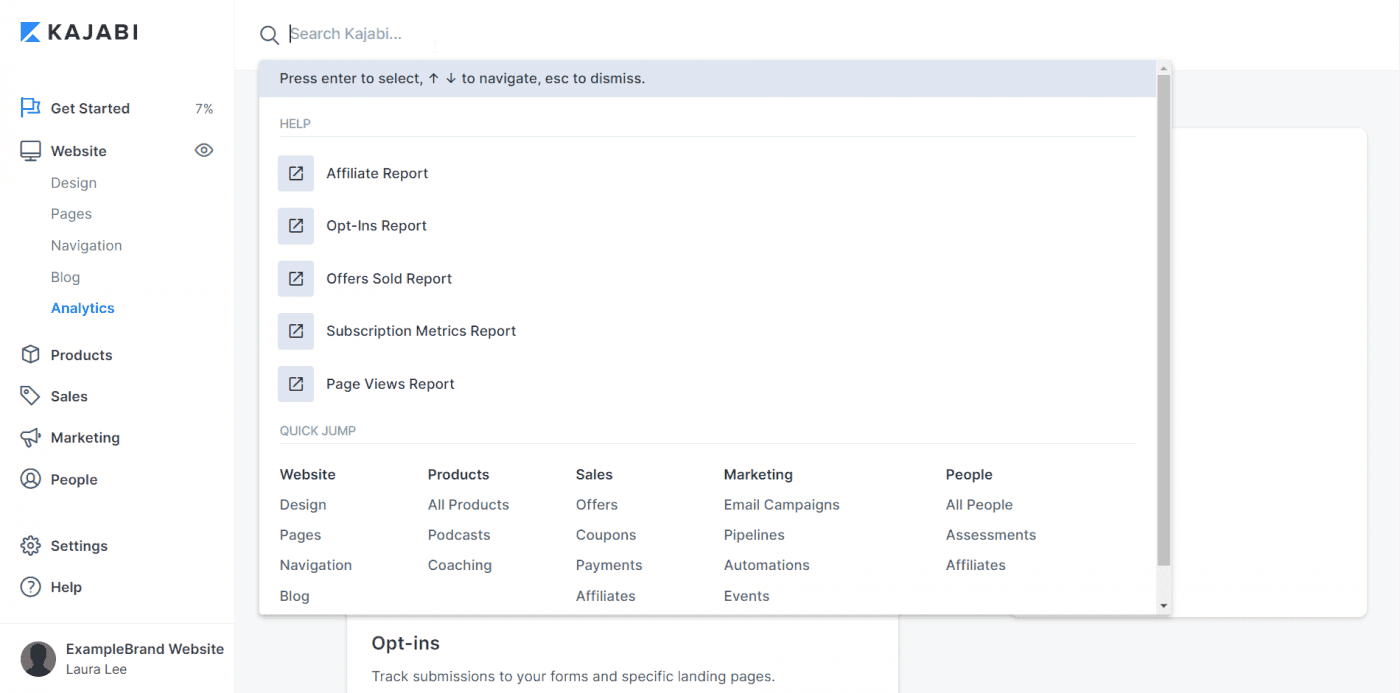Viewport: 1400px width, 693px height.
Task: Quick jump to All People
Action: (979, 505)
